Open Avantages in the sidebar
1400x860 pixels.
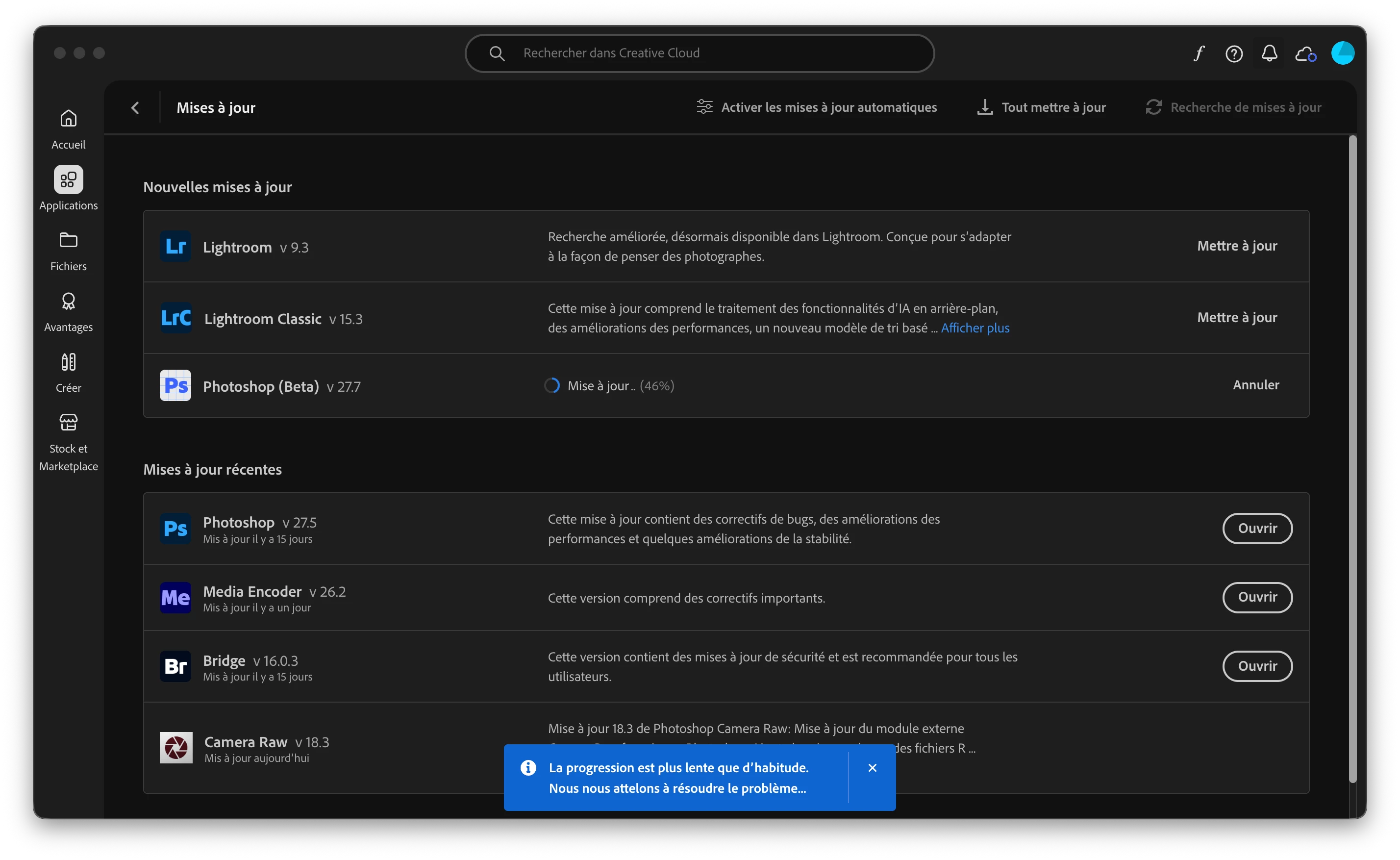(x=68, y=312)
